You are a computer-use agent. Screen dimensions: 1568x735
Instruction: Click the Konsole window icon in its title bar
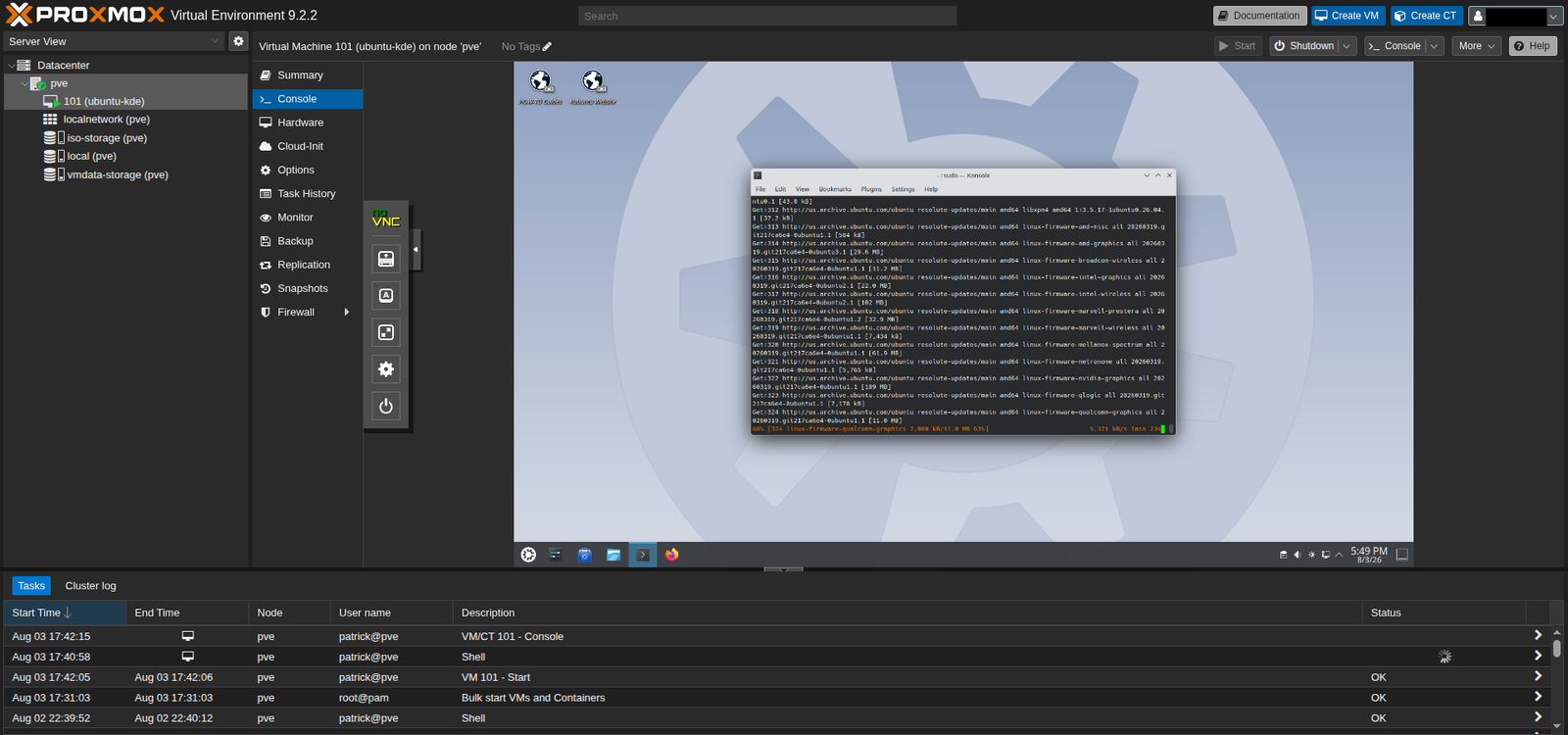tap(758, 175)
